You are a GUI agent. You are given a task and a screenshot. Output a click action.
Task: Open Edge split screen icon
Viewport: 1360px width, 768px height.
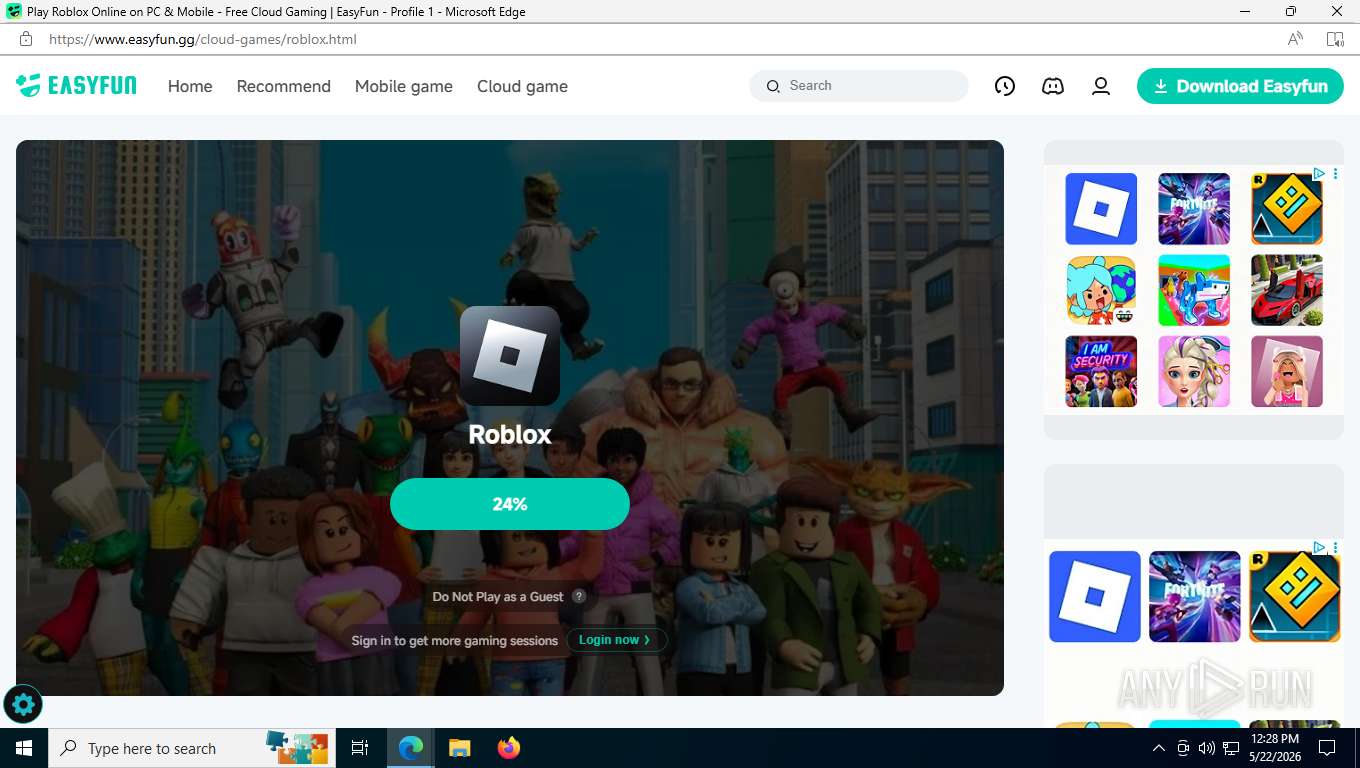(1335, 39)
